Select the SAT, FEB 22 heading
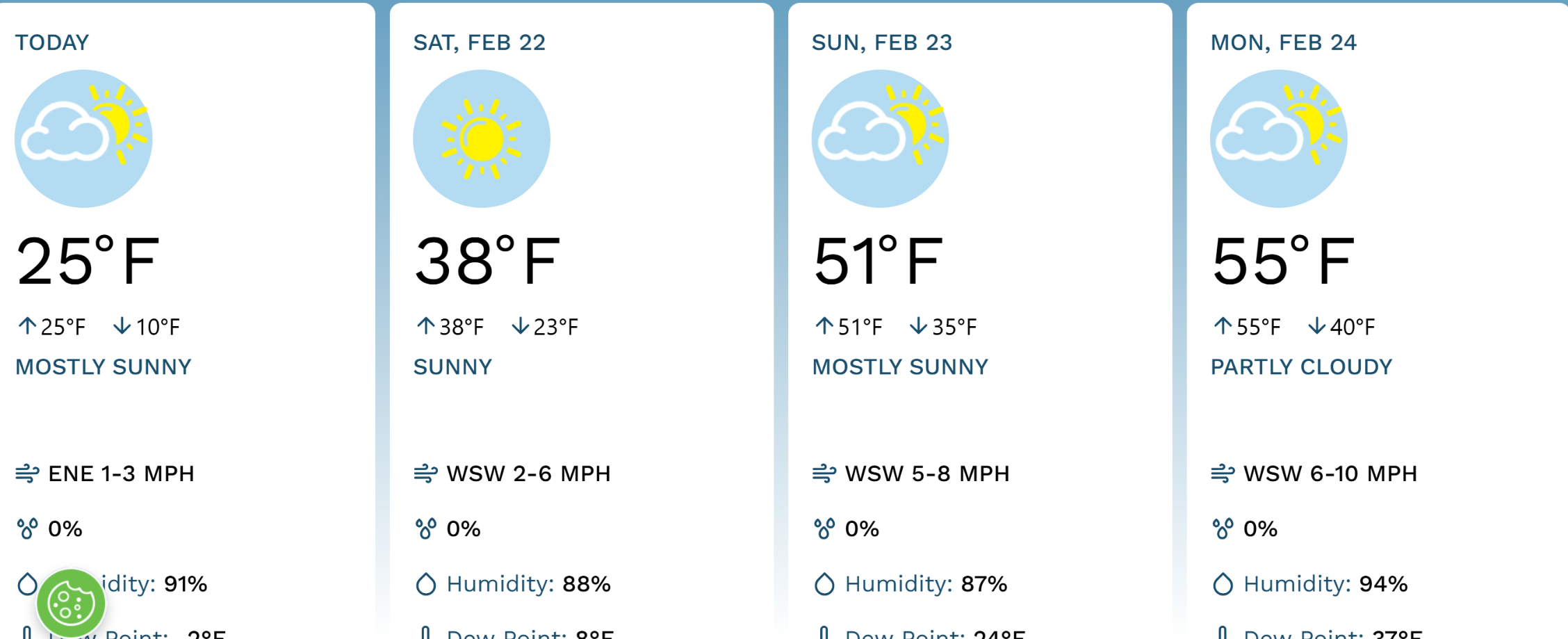This screenshot has width=1568, height=639. pyautogui.click(x=480, y=42)
